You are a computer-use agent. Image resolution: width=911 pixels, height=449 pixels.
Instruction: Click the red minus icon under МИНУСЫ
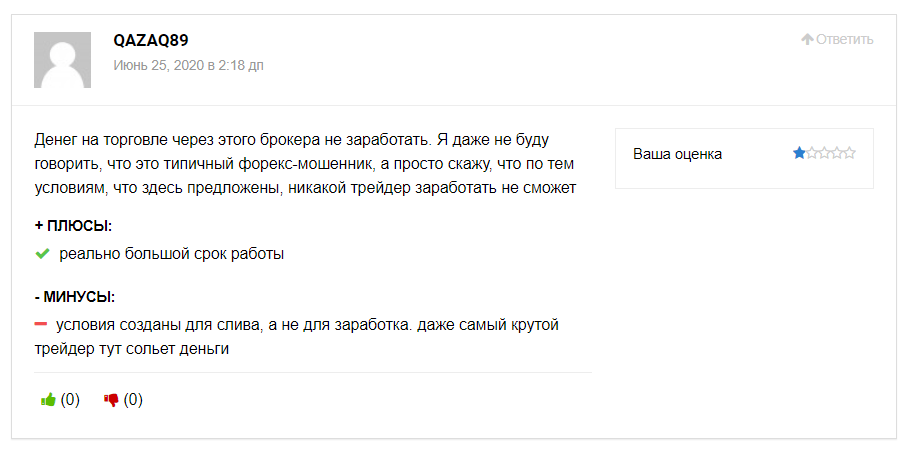(x=42, y=323)
